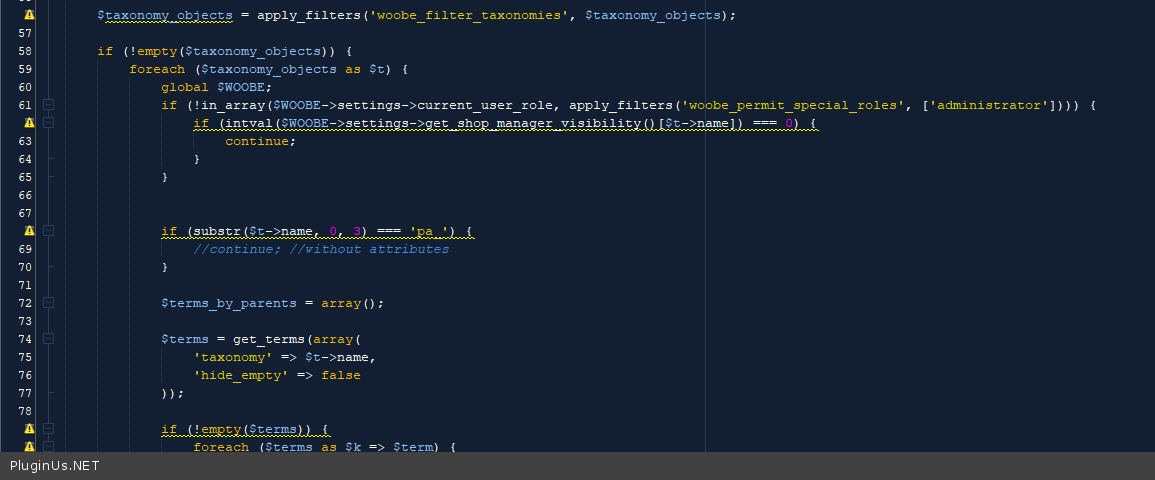Click the warning icon on the if !empty($terms) line
The width and height of the screenshot is (1155, 480).
28,429
